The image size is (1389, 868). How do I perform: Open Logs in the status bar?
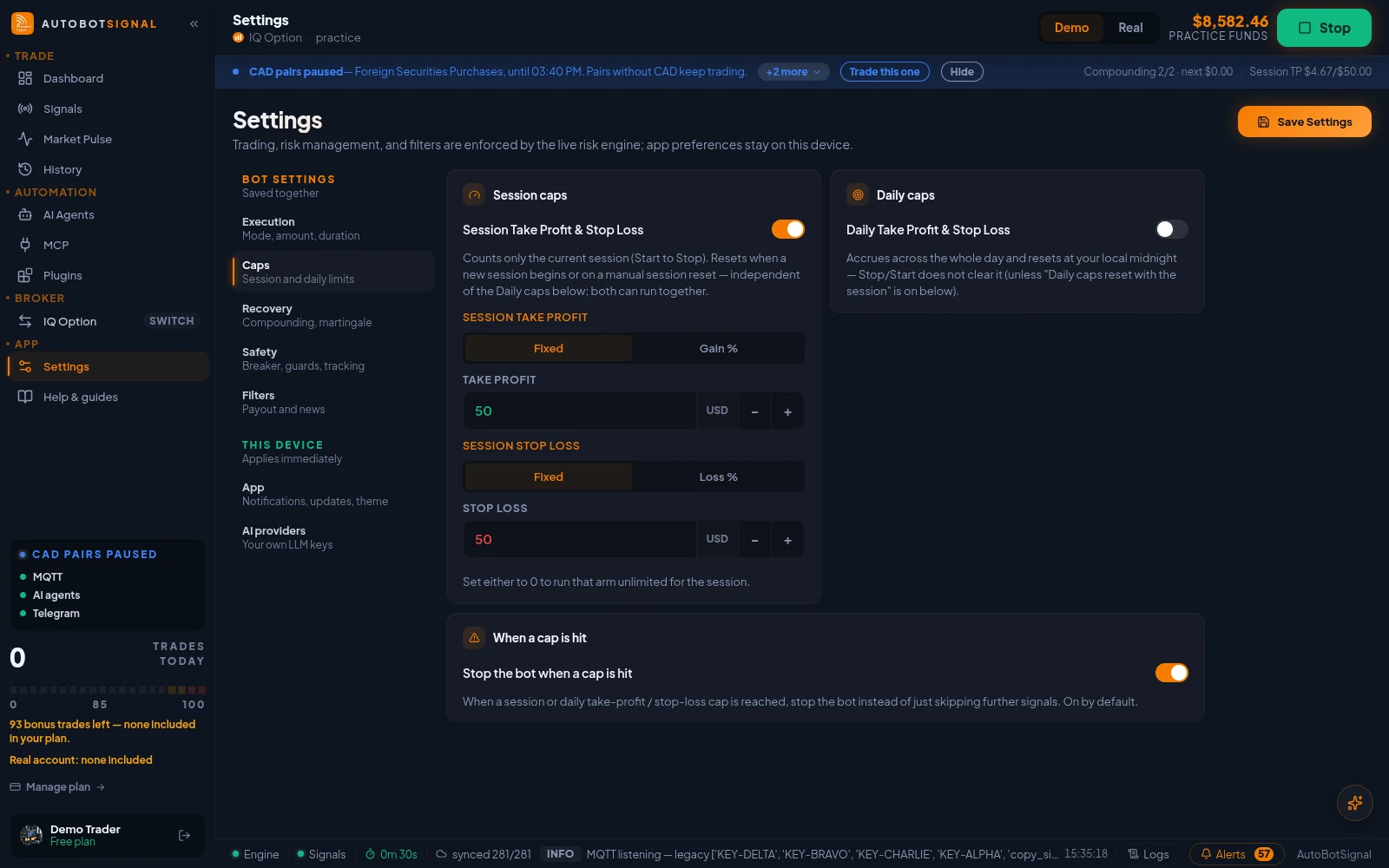click(x=1148, y=854)
